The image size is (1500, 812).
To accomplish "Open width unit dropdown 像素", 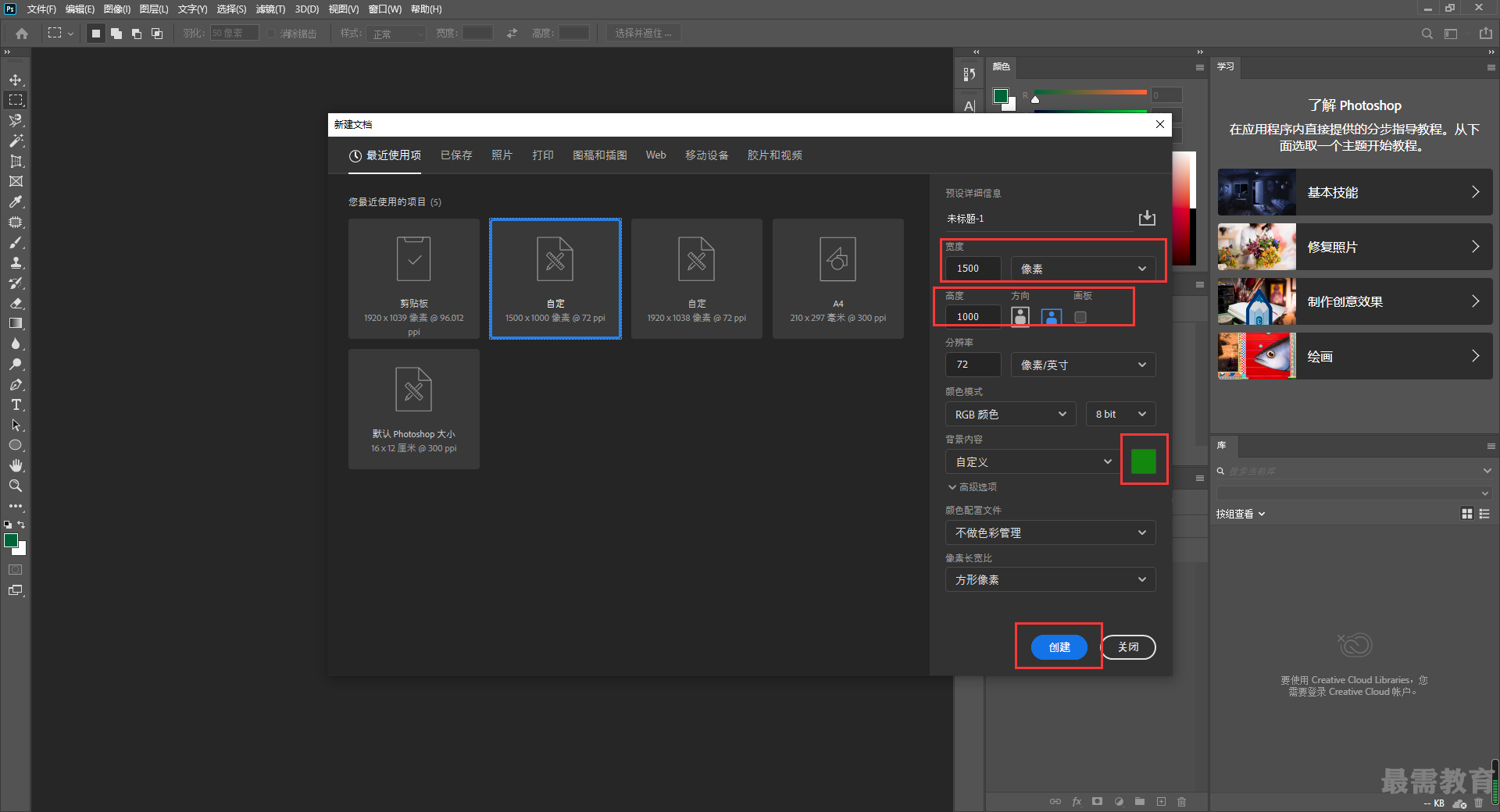I will [x=1083, y=269].
